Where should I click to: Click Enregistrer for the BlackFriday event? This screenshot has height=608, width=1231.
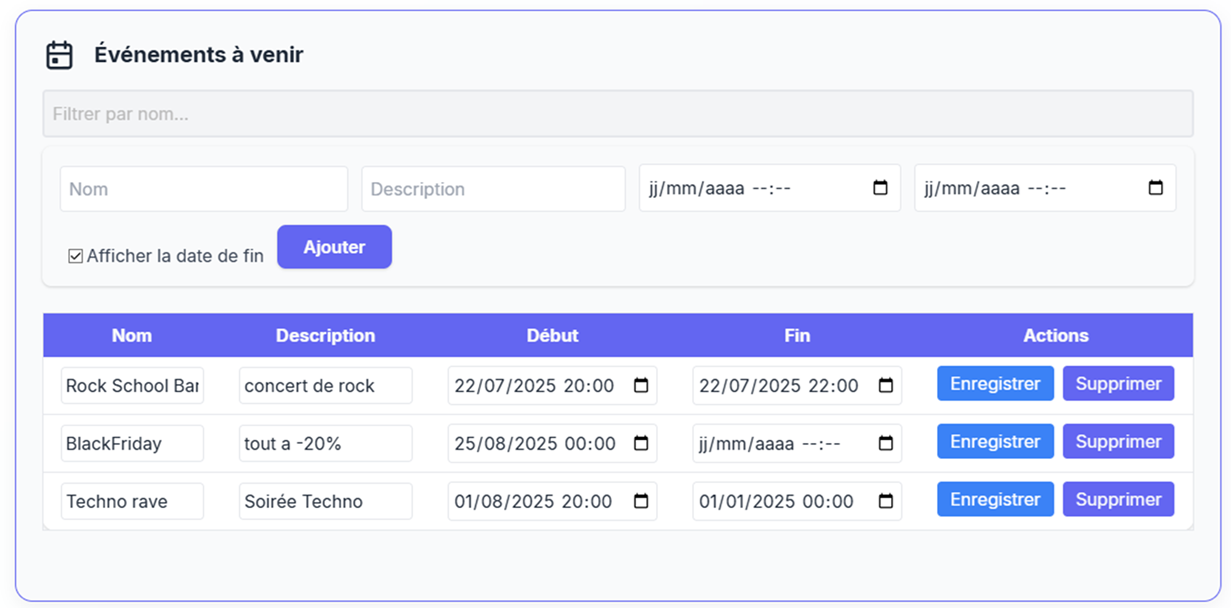pyautogui.click(x=995, y=441)
